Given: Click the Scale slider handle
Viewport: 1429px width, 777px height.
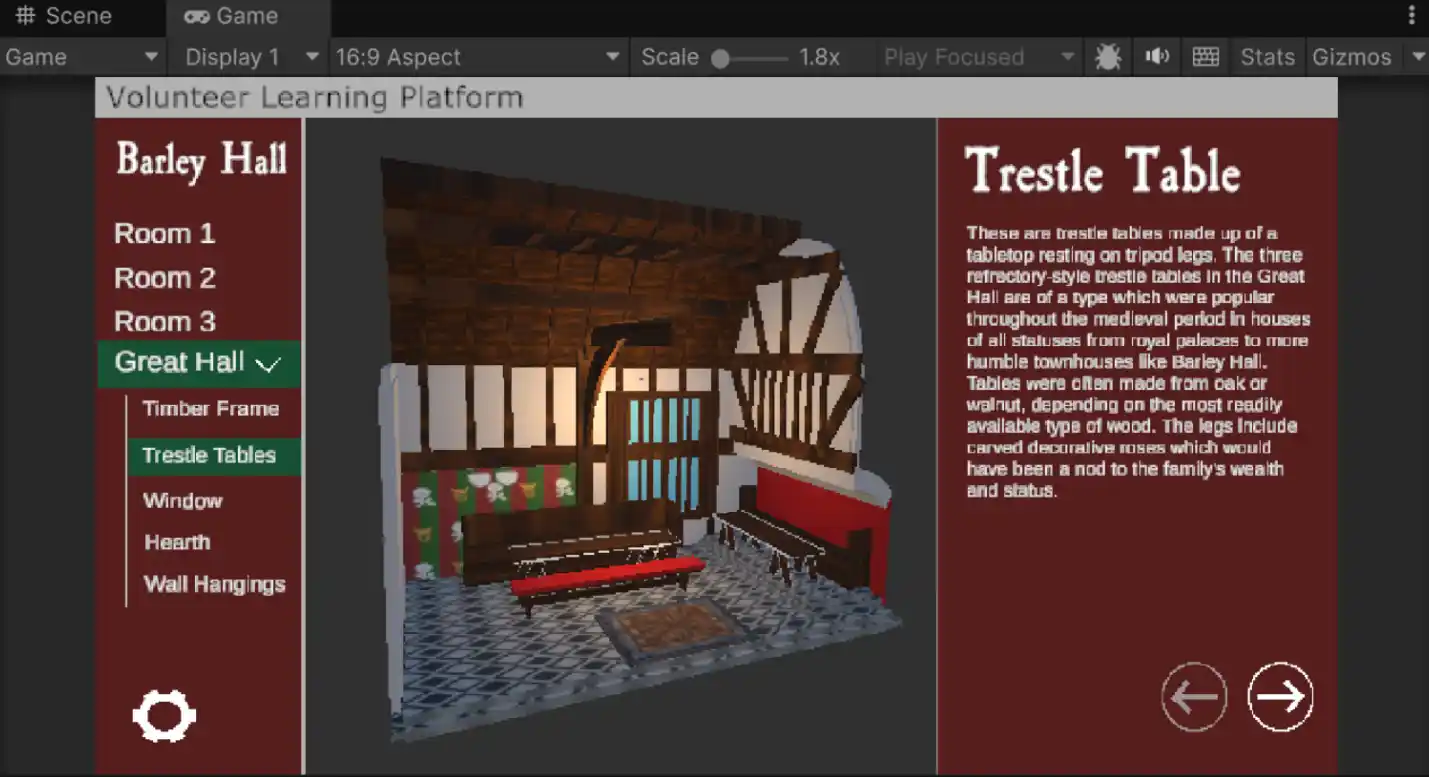Looking at the screenshot, I should [720, 58].
